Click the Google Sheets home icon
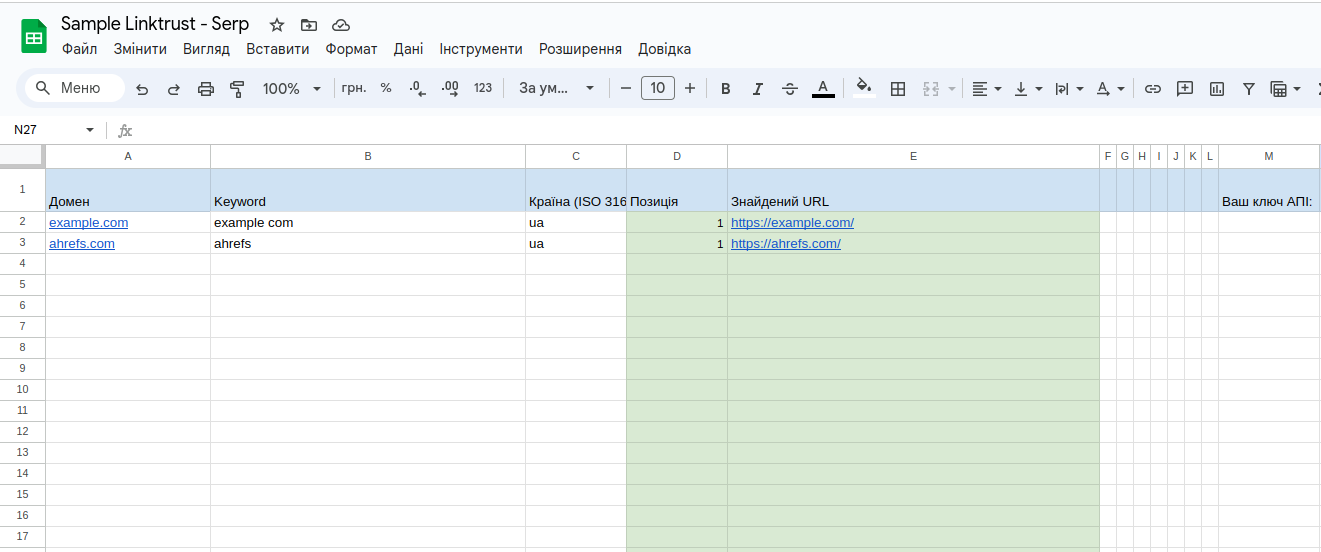The height and width of the screenshot is (552, 1321). tap(34, 37)
